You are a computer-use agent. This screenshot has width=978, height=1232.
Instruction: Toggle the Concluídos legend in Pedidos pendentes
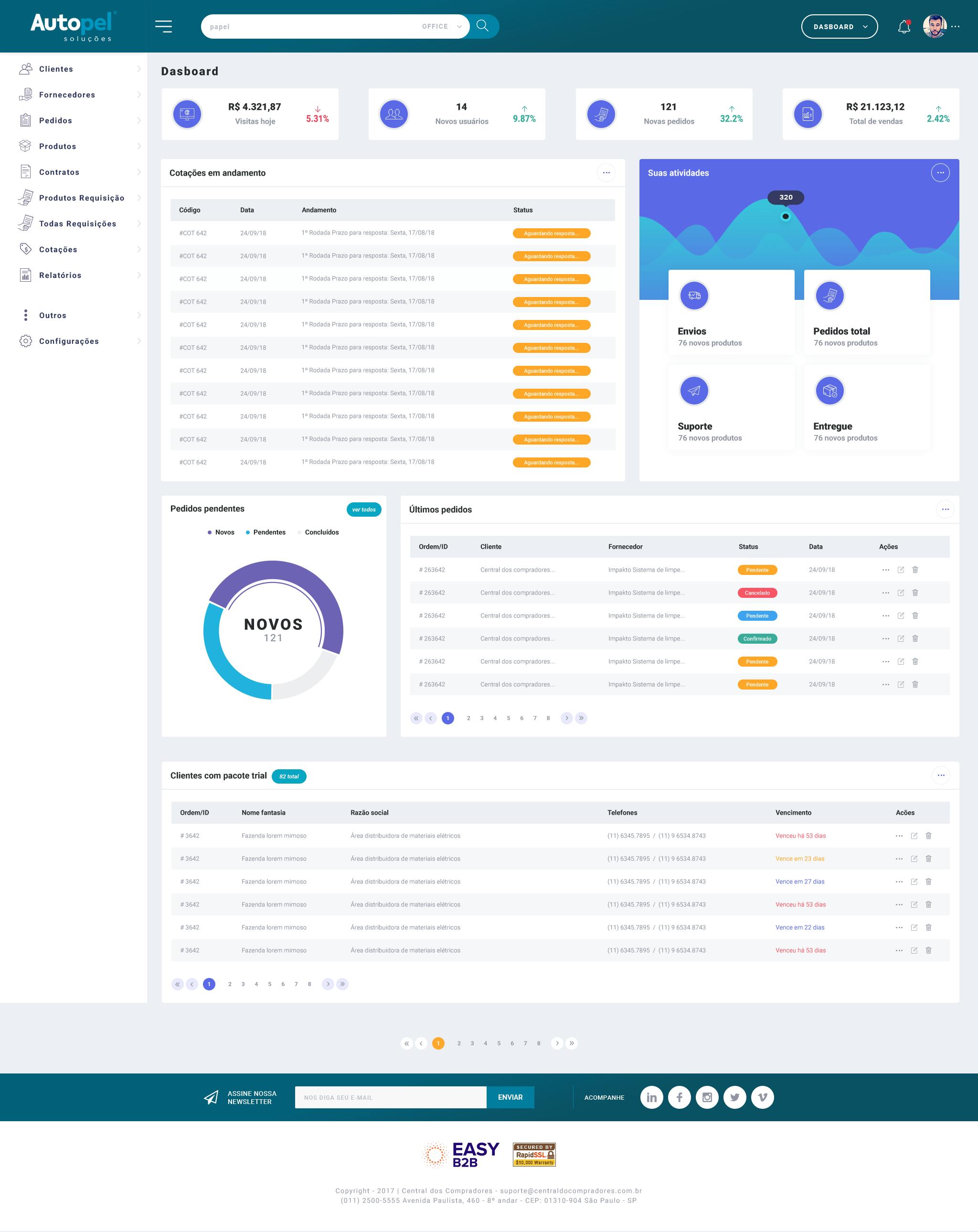[319, 532]
